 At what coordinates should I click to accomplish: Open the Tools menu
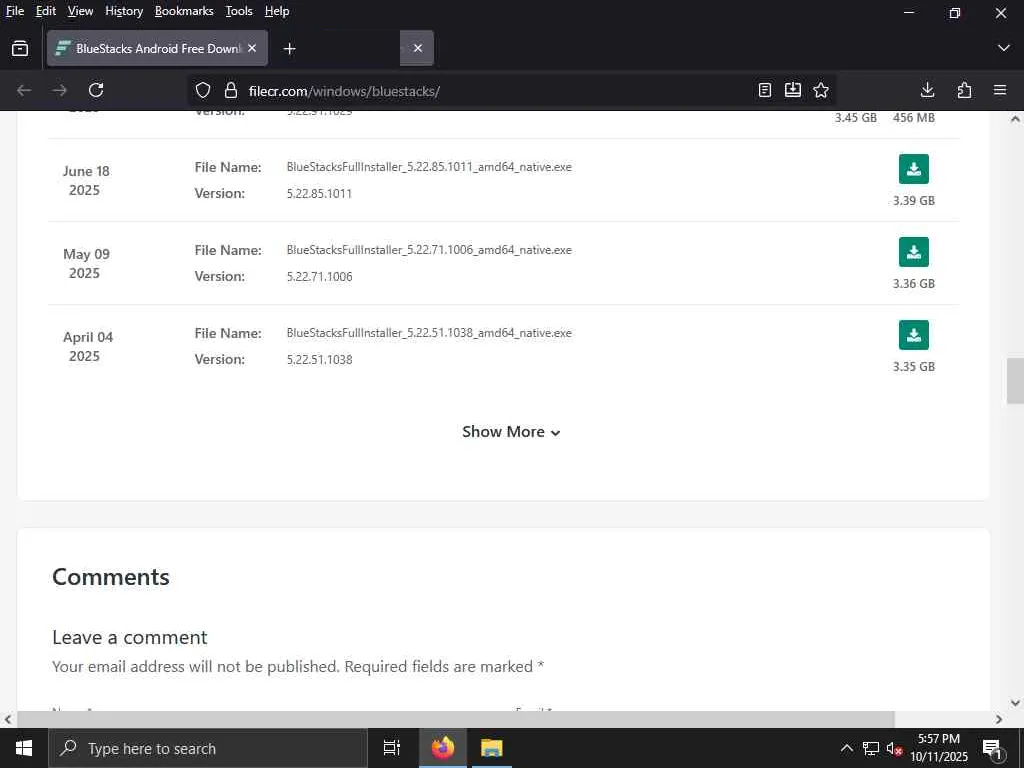(x=239, y=11)
